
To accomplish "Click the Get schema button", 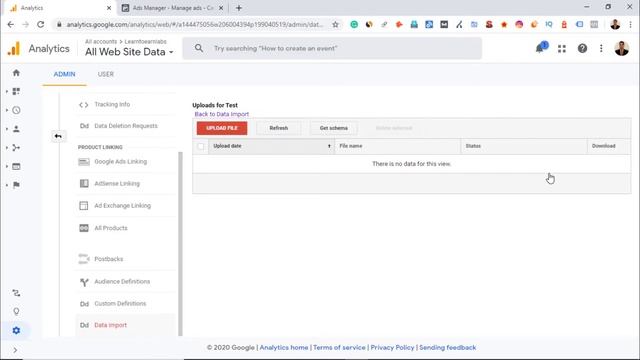I will click(333, 128).
